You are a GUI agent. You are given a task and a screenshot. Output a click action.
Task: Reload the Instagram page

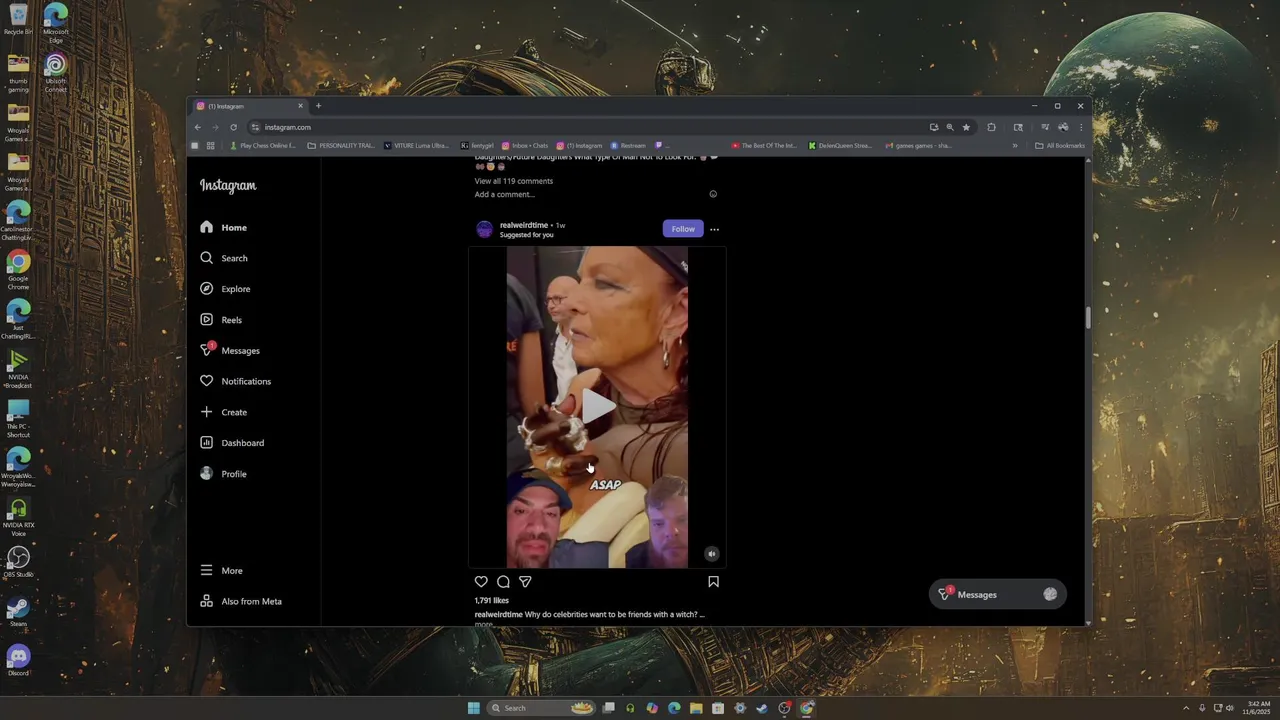(x=233, y=127)
